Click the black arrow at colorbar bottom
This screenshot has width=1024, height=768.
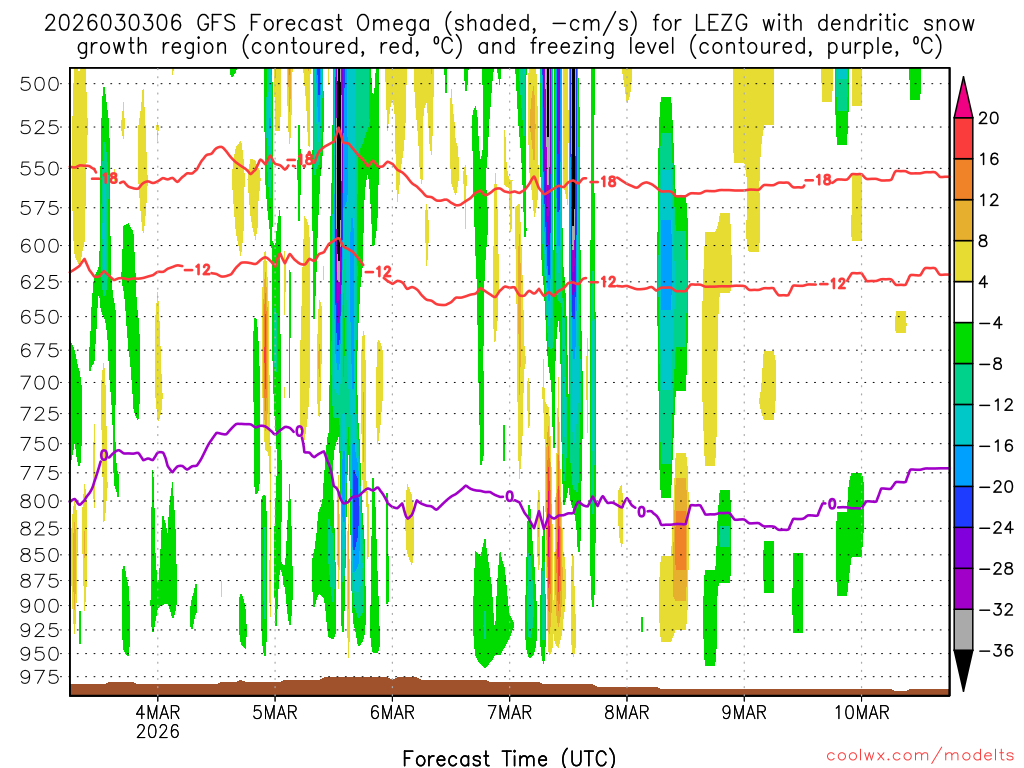pos(963,670)
